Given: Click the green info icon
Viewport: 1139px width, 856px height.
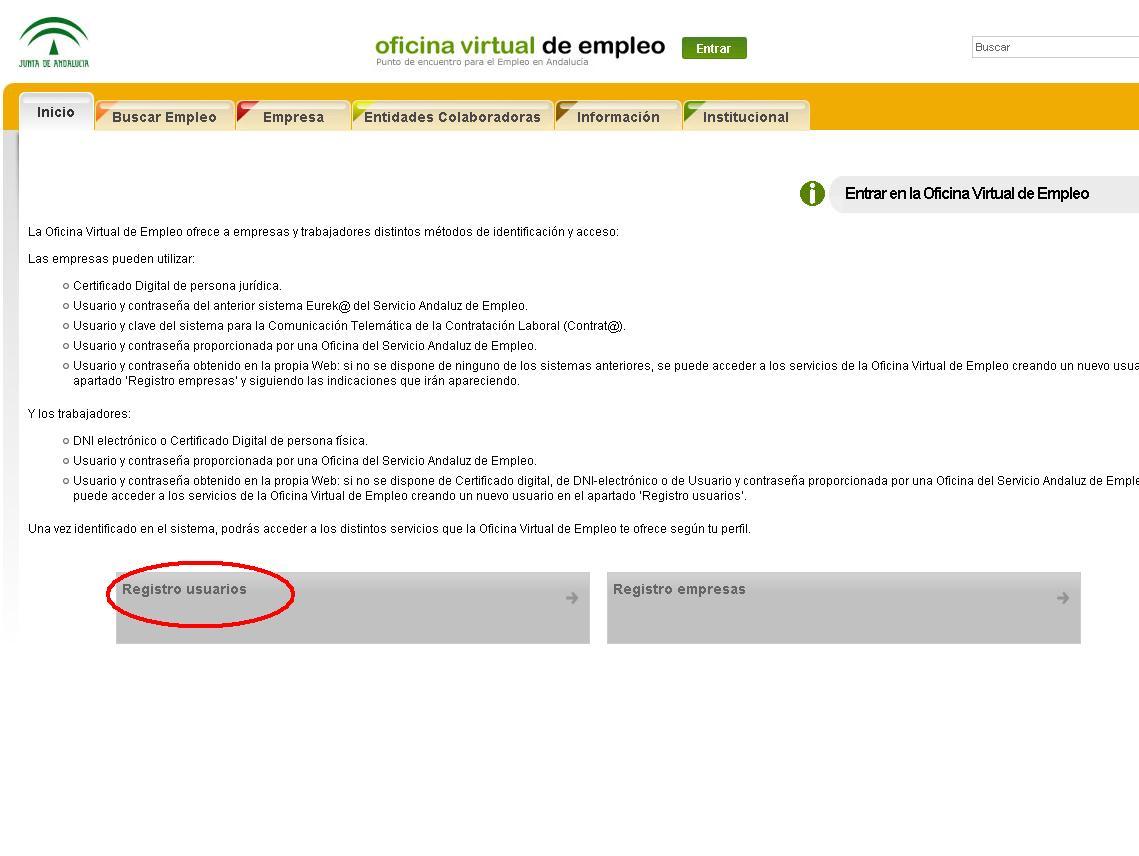Looking at the screenshot, I should tap(811, 193).
